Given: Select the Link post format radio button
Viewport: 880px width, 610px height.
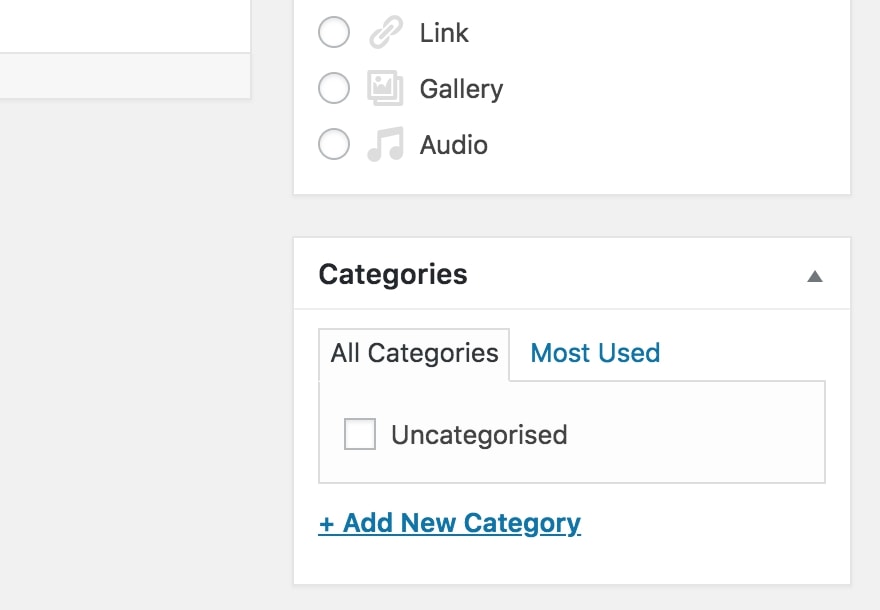Looking at the screenshot, I should pos(334,32).
